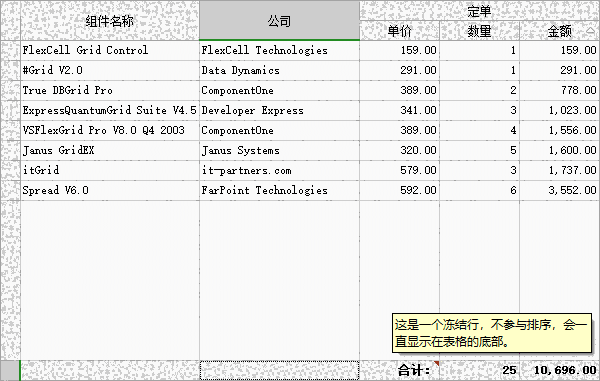This screenshot has height=381, width=600.
Task: Select amount 1,737.00
Action: pos(559,170)
